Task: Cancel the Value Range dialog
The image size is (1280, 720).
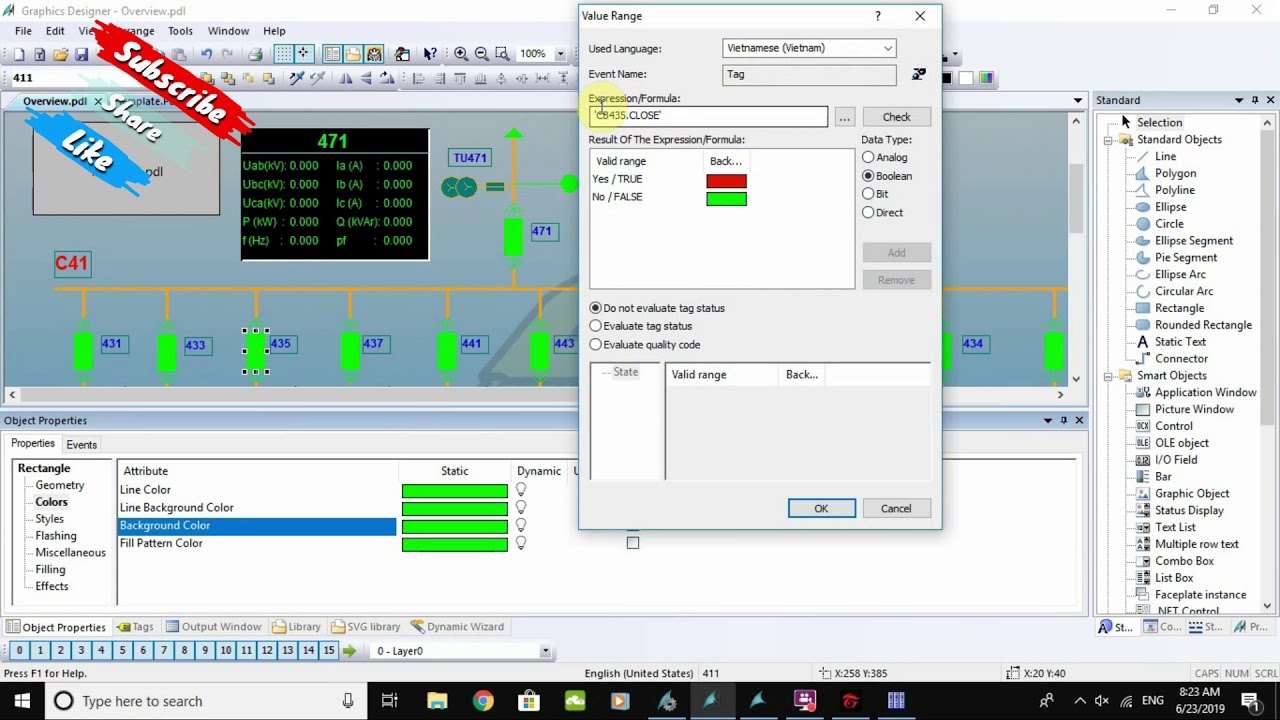Action: pyautogui.click(x=896, y=508)
